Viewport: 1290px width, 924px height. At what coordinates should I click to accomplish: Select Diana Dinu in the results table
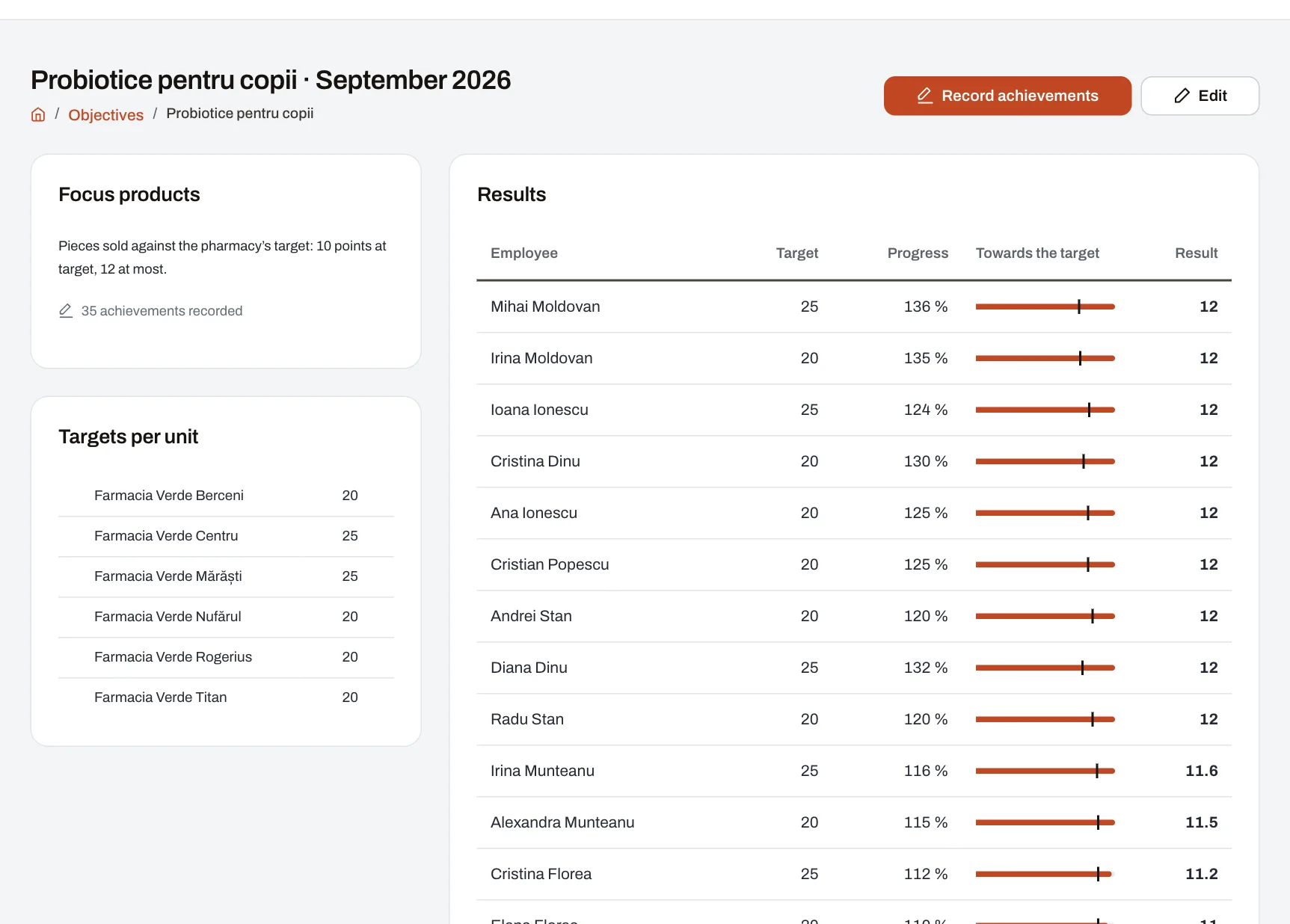point(529,668)
